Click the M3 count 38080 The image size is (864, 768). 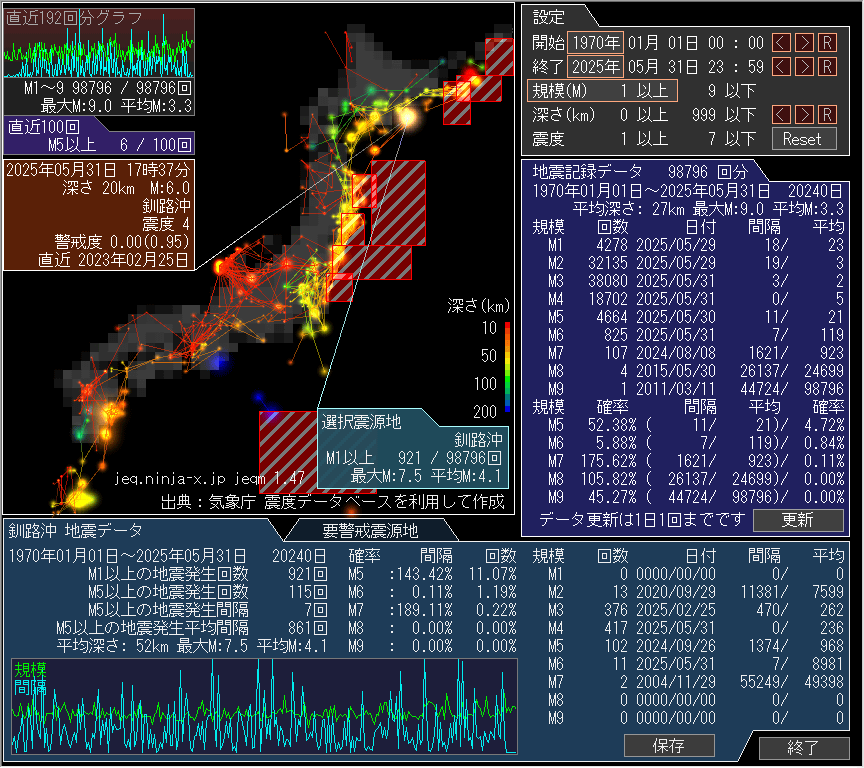click(608, 281)
